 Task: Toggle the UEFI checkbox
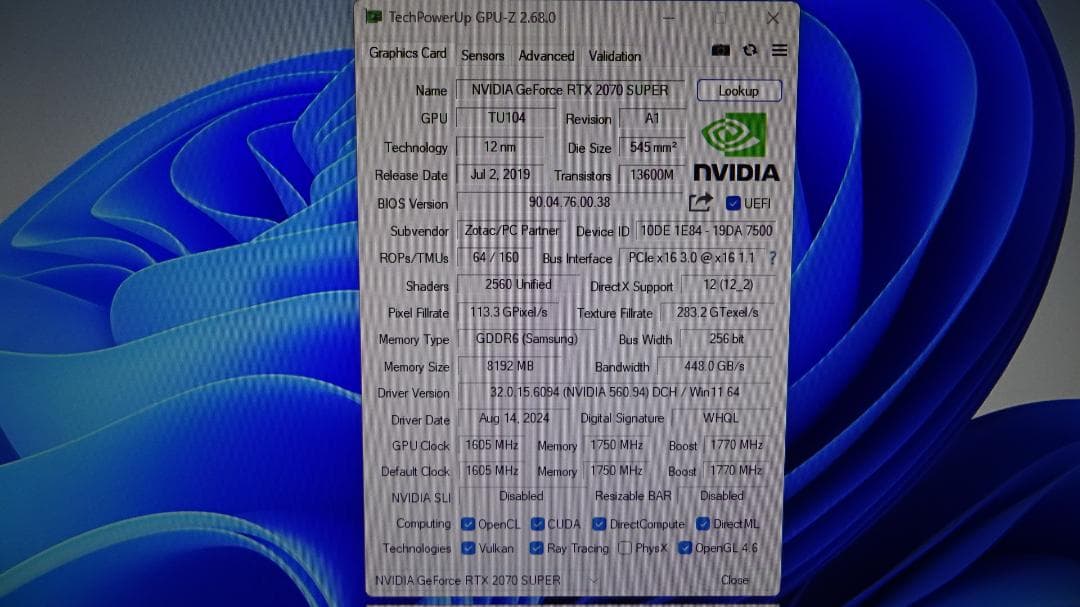click(733, 203)
